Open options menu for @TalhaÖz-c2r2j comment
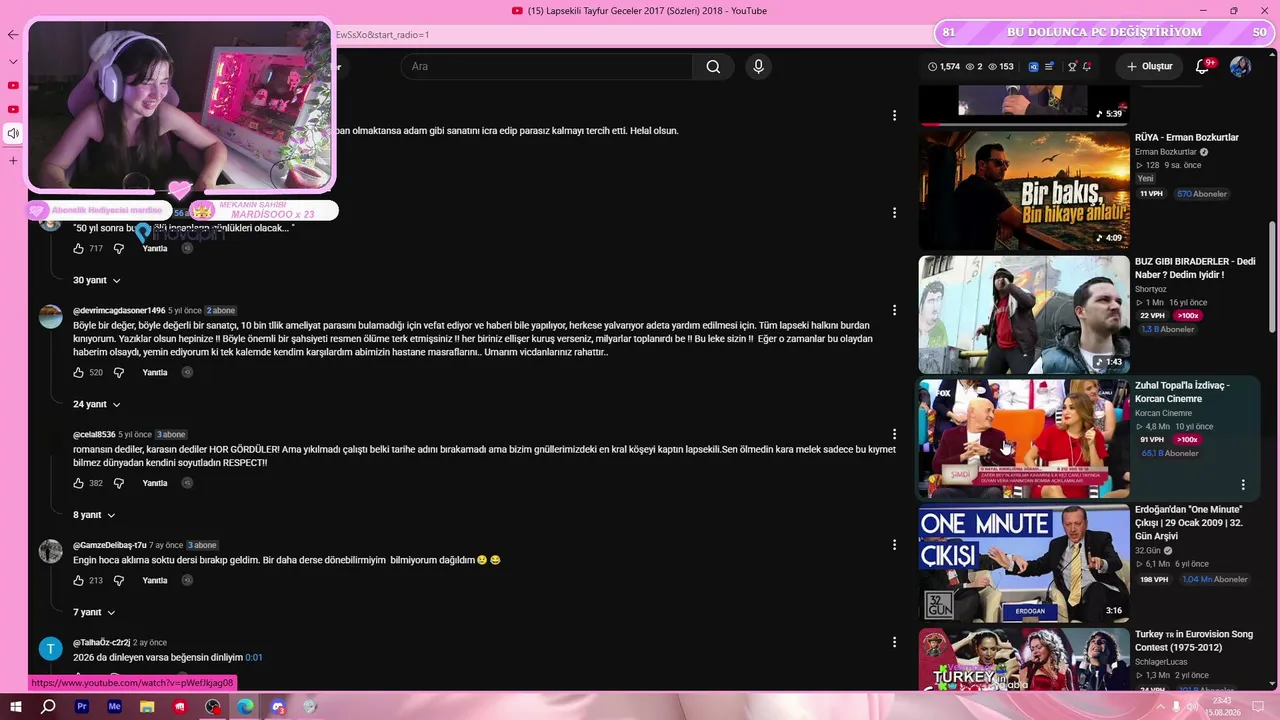Image resolution: width=1280 pixels, height=720 pixels. point(894,642)
